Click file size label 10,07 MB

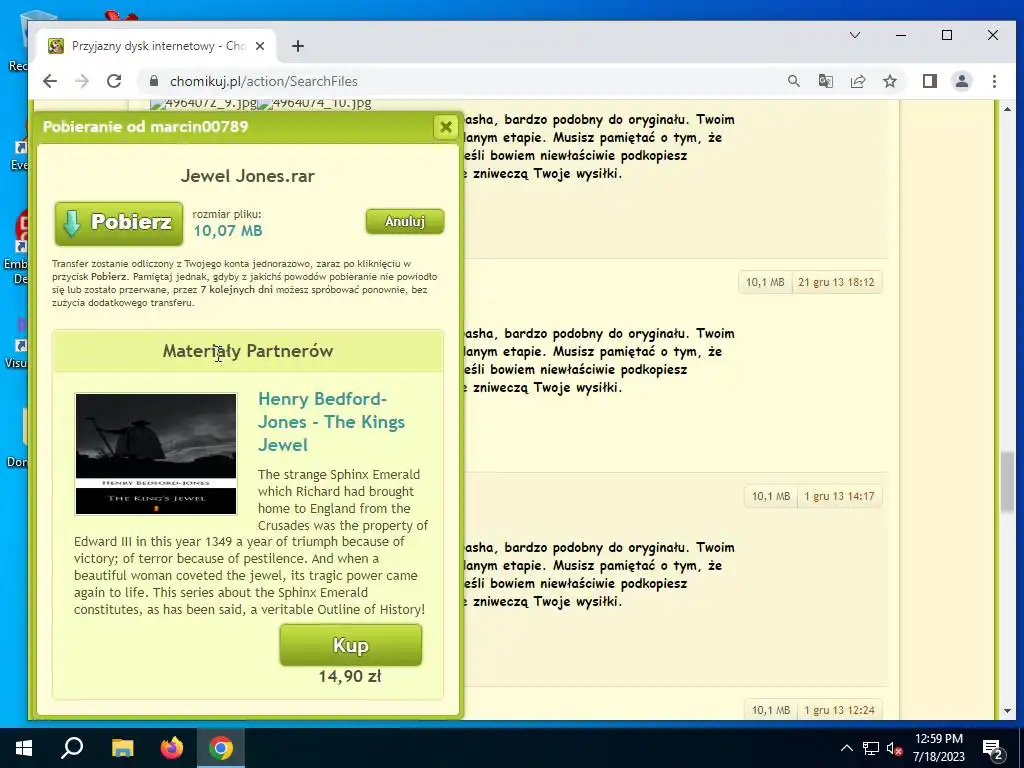point(228,231)
